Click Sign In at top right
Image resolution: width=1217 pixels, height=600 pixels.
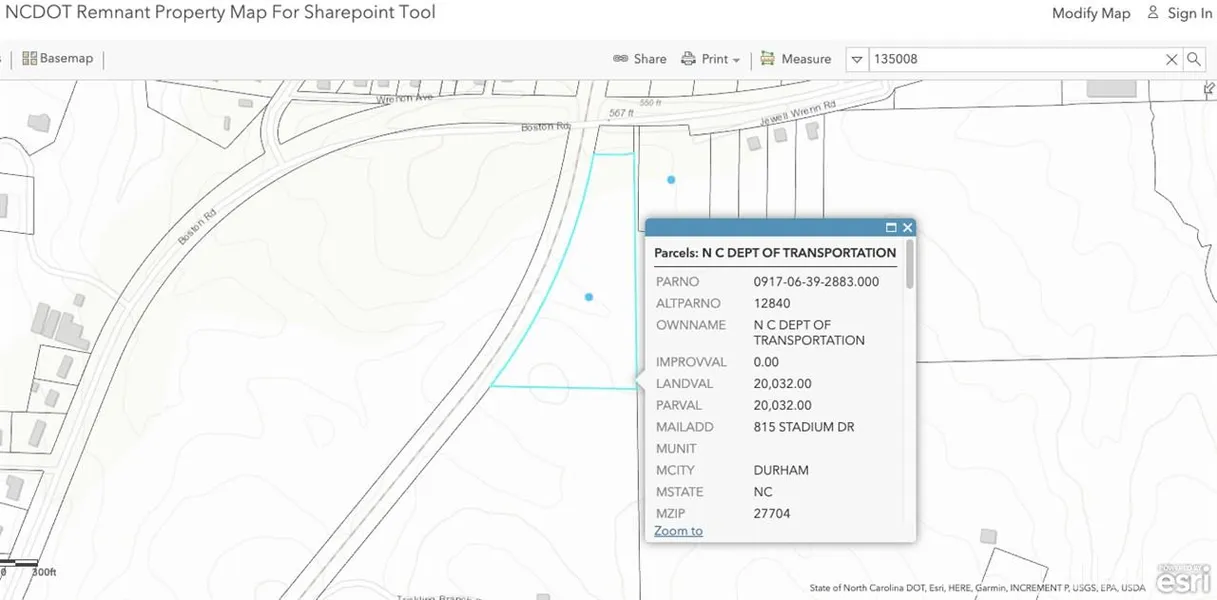click(1189, 13)
